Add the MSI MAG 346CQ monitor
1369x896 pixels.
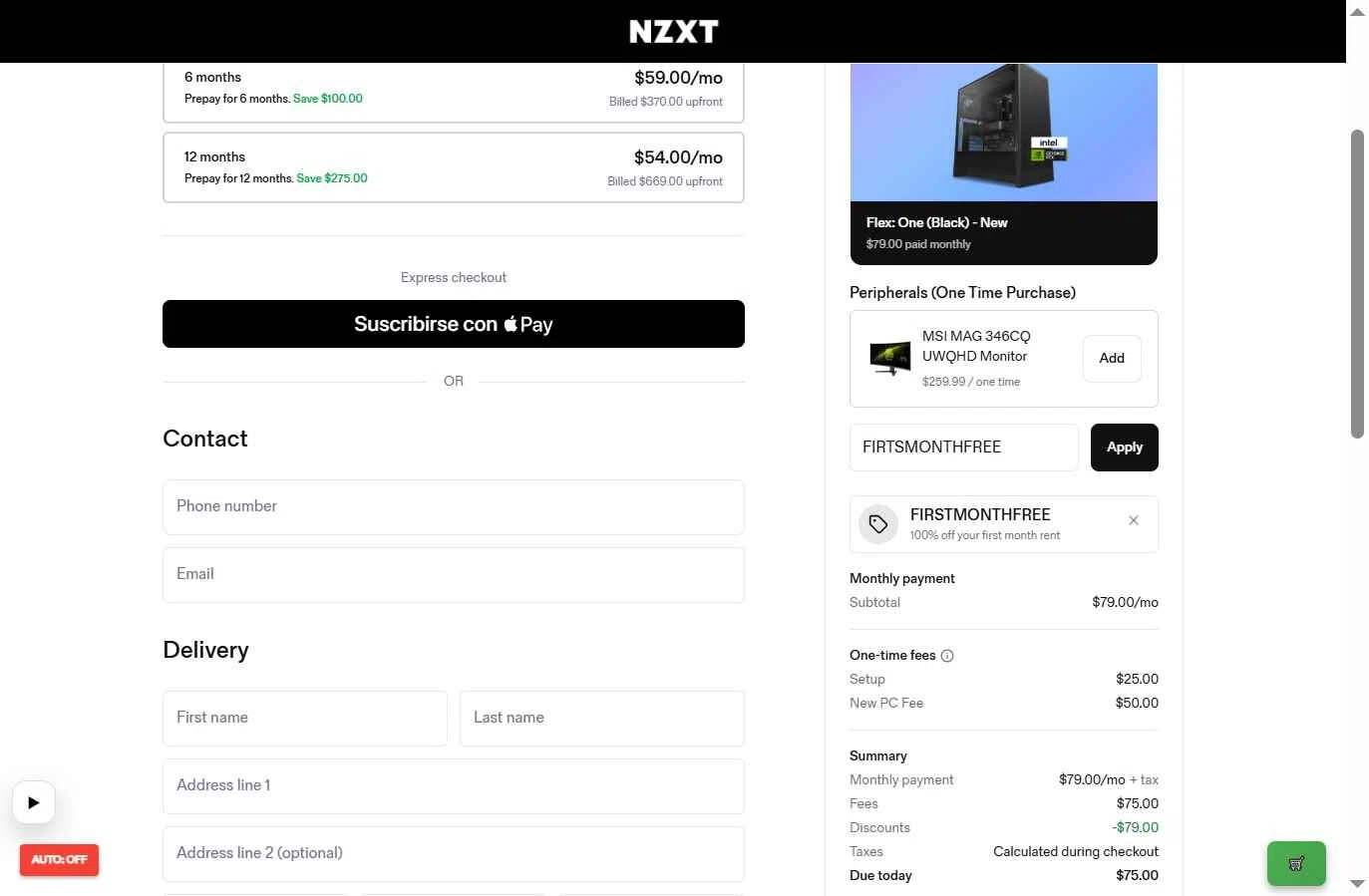1112,359
